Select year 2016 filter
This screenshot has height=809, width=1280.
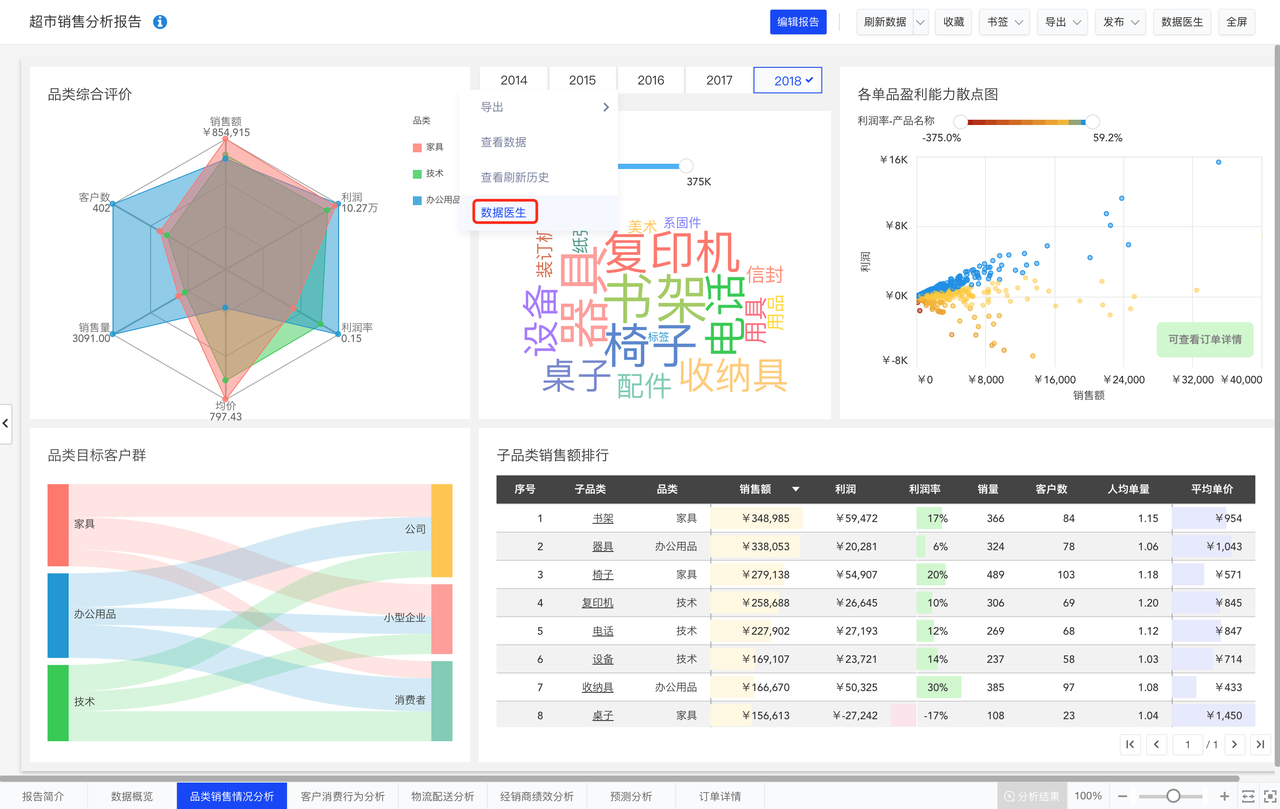pos(651,80)
